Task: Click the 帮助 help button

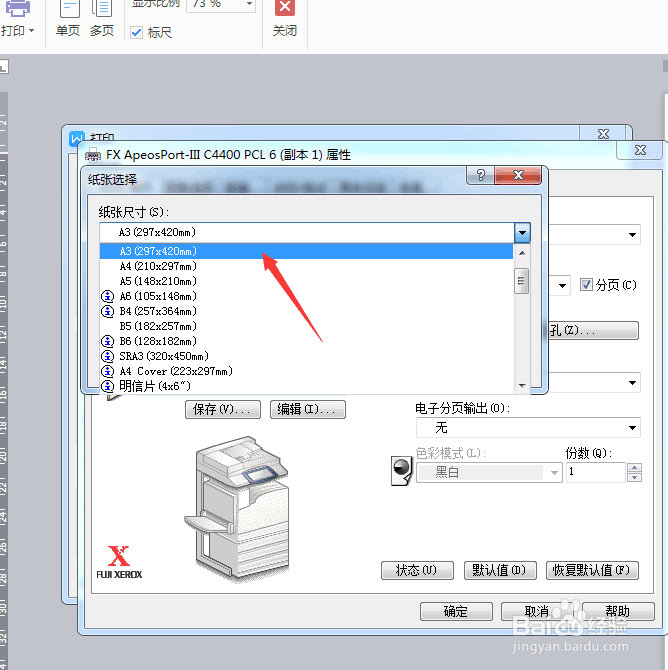Action: point(618,611)
